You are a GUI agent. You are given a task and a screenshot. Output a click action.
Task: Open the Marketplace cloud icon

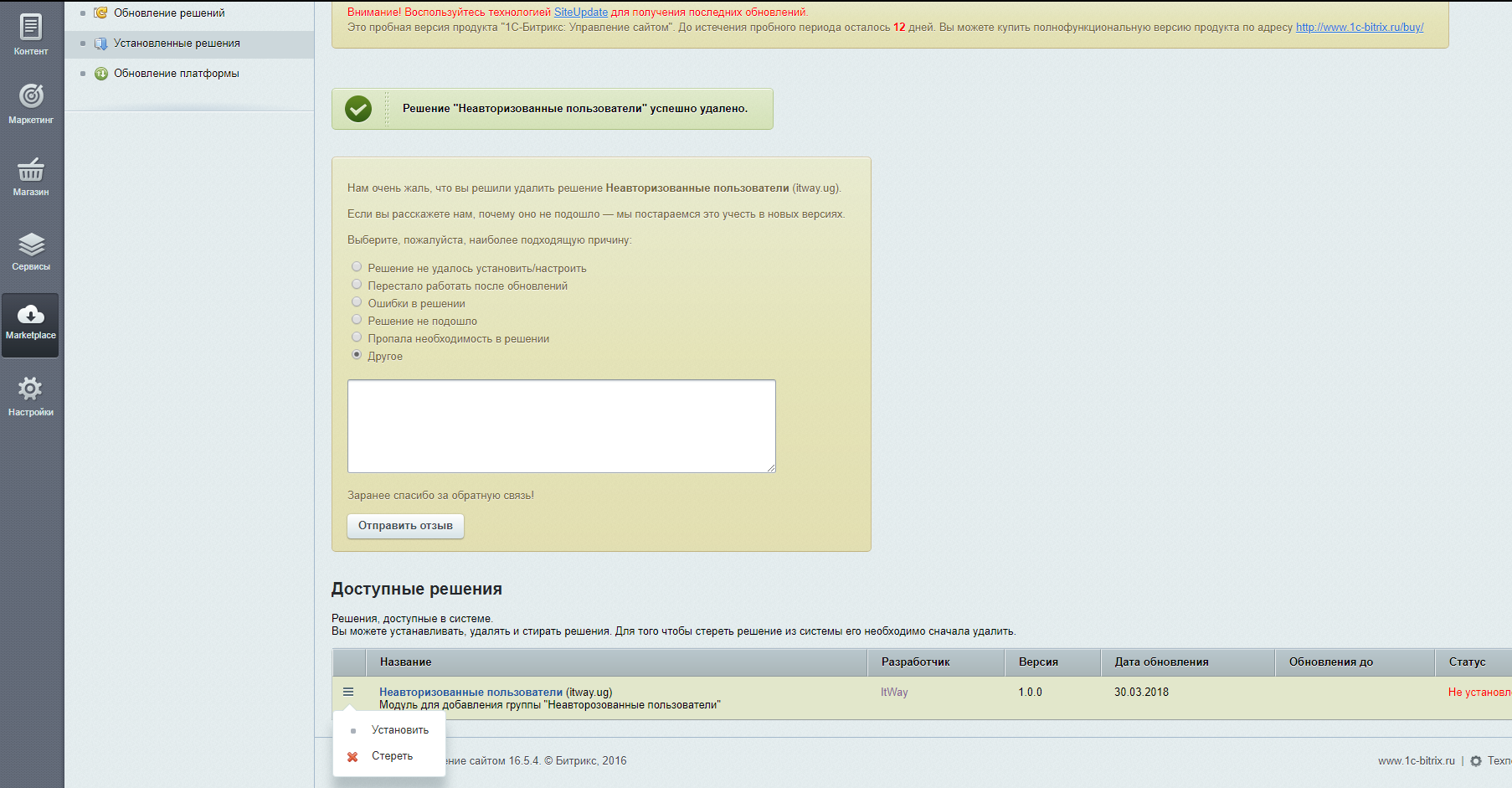[31, 315]
